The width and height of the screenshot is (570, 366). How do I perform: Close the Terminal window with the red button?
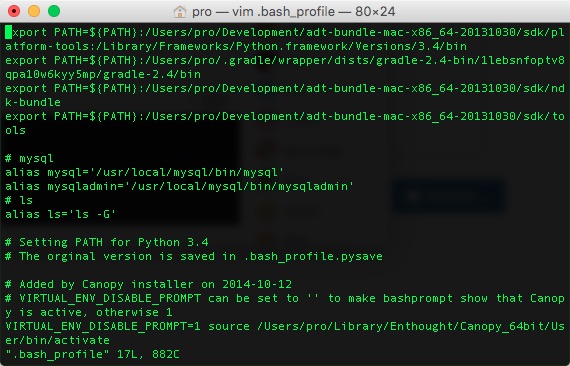click(x=14, y=11)
